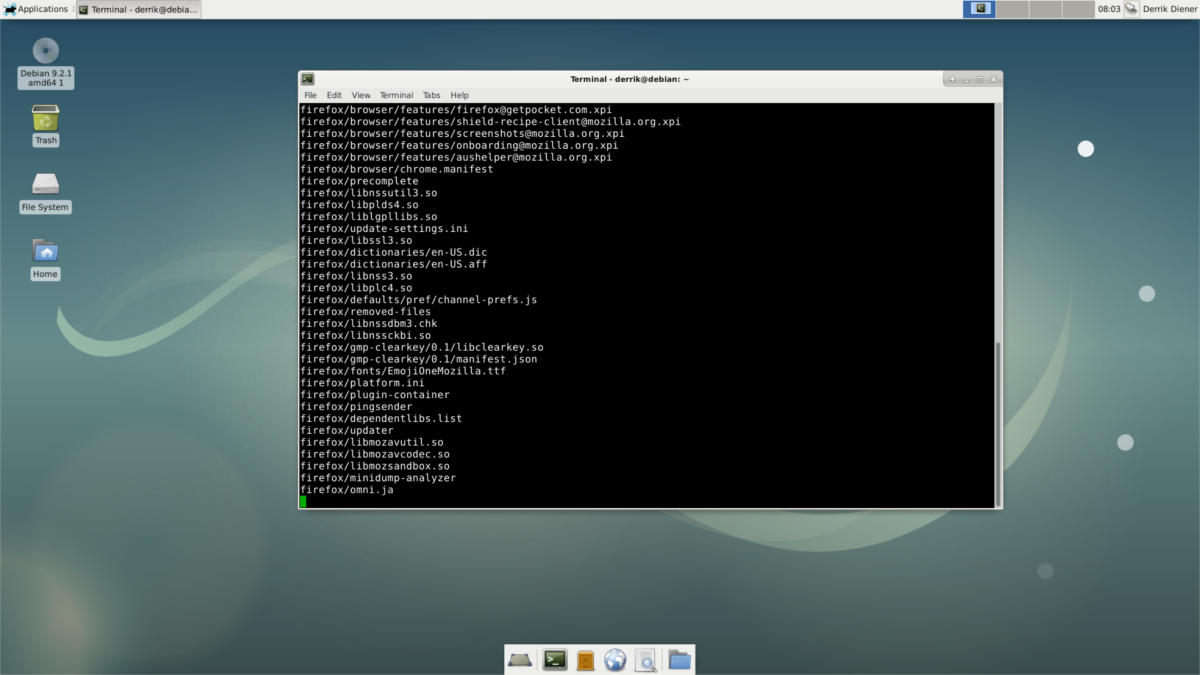Open the Applications menu
Image resolution: width=1200 pixels, height=675 pixels.
click(36, 9)
